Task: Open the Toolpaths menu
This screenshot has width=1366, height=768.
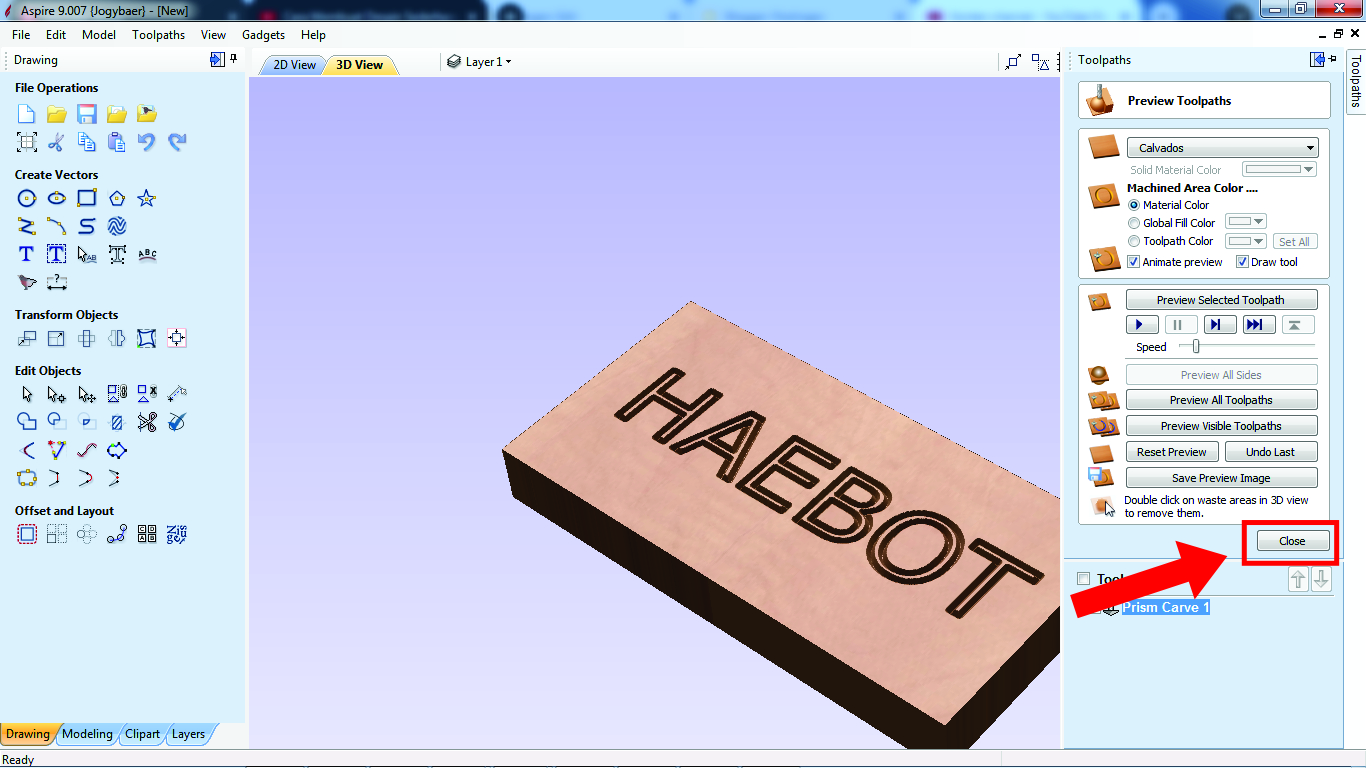Action: [158, 34]
